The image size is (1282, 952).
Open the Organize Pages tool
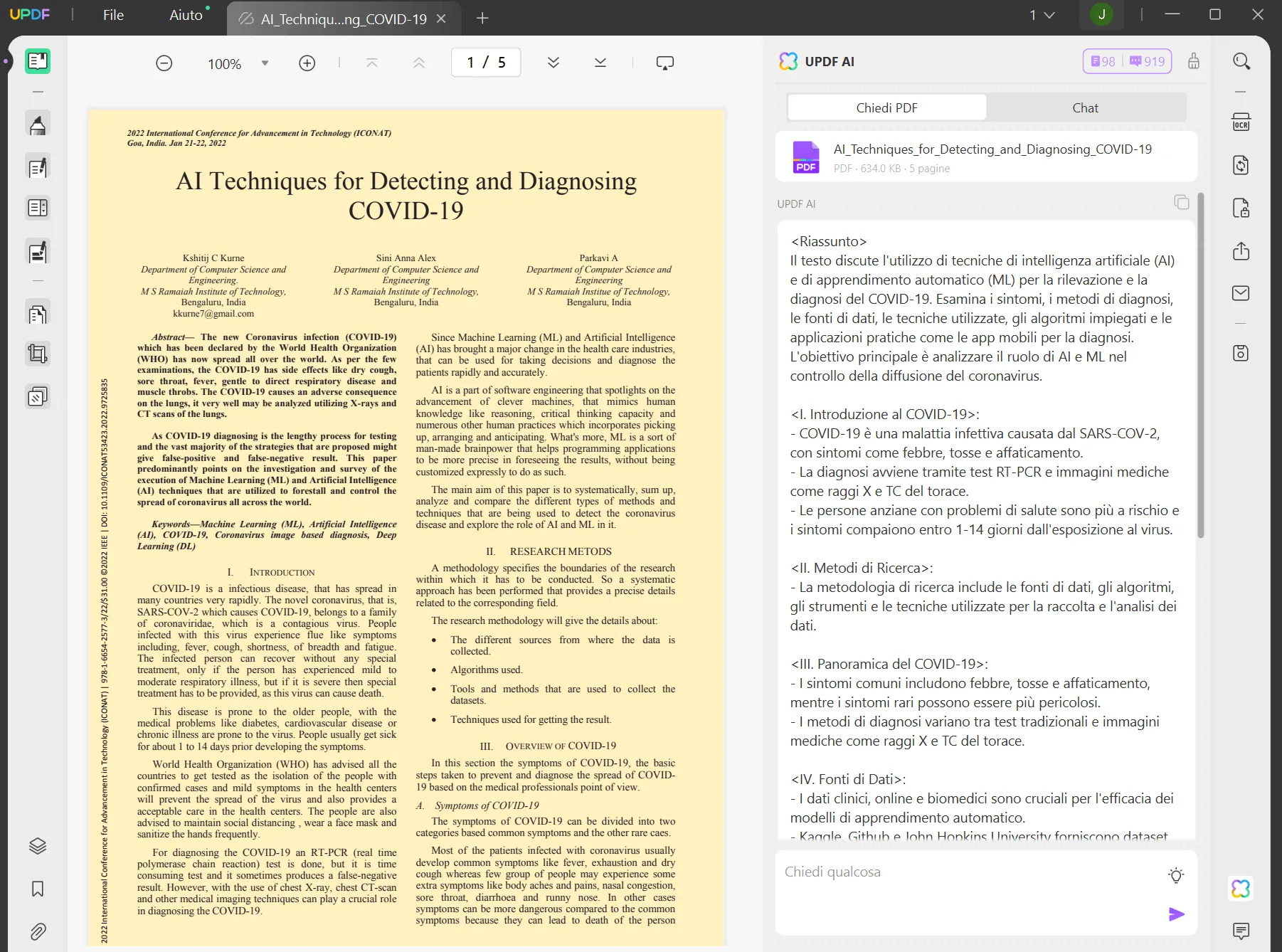(38, 208)
